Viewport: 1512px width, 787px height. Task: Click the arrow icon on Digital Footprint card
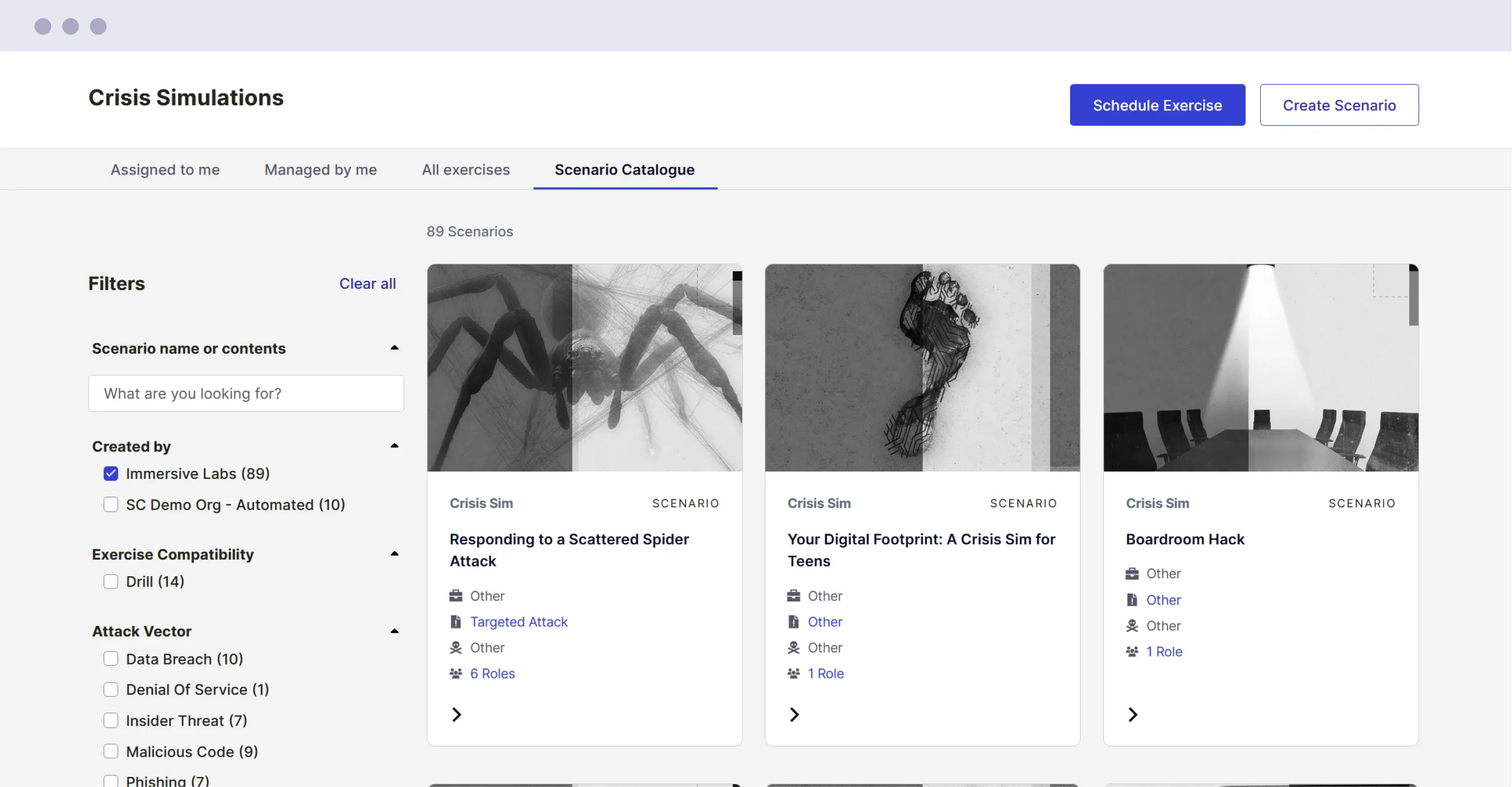tap(794, 714)
